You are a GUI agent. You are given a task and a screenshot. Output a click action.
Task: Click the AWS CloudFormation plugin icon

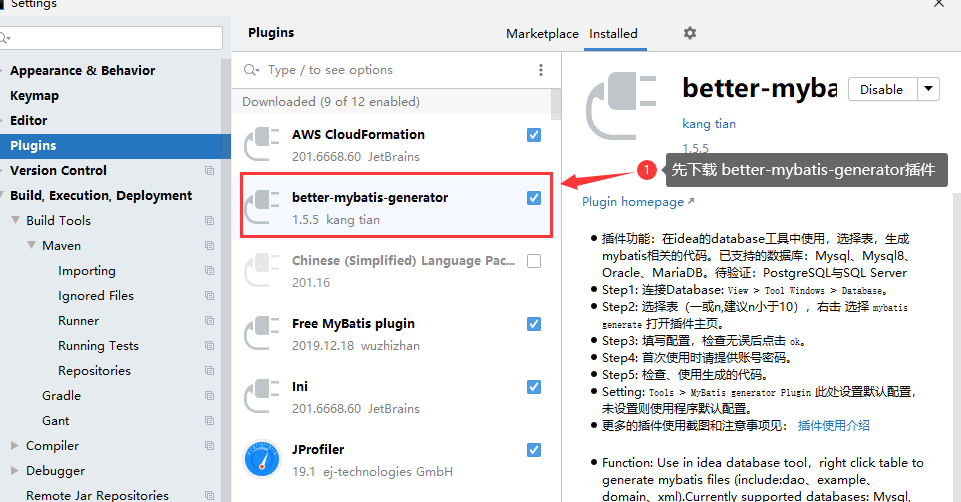pos(262,145)
